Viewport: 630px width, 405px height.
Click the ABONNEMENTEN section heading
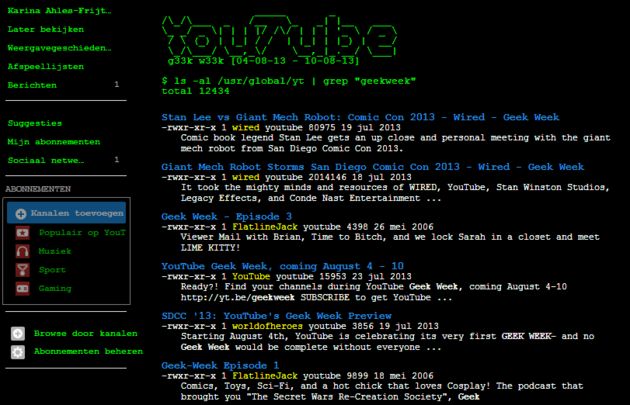[38, 189]
